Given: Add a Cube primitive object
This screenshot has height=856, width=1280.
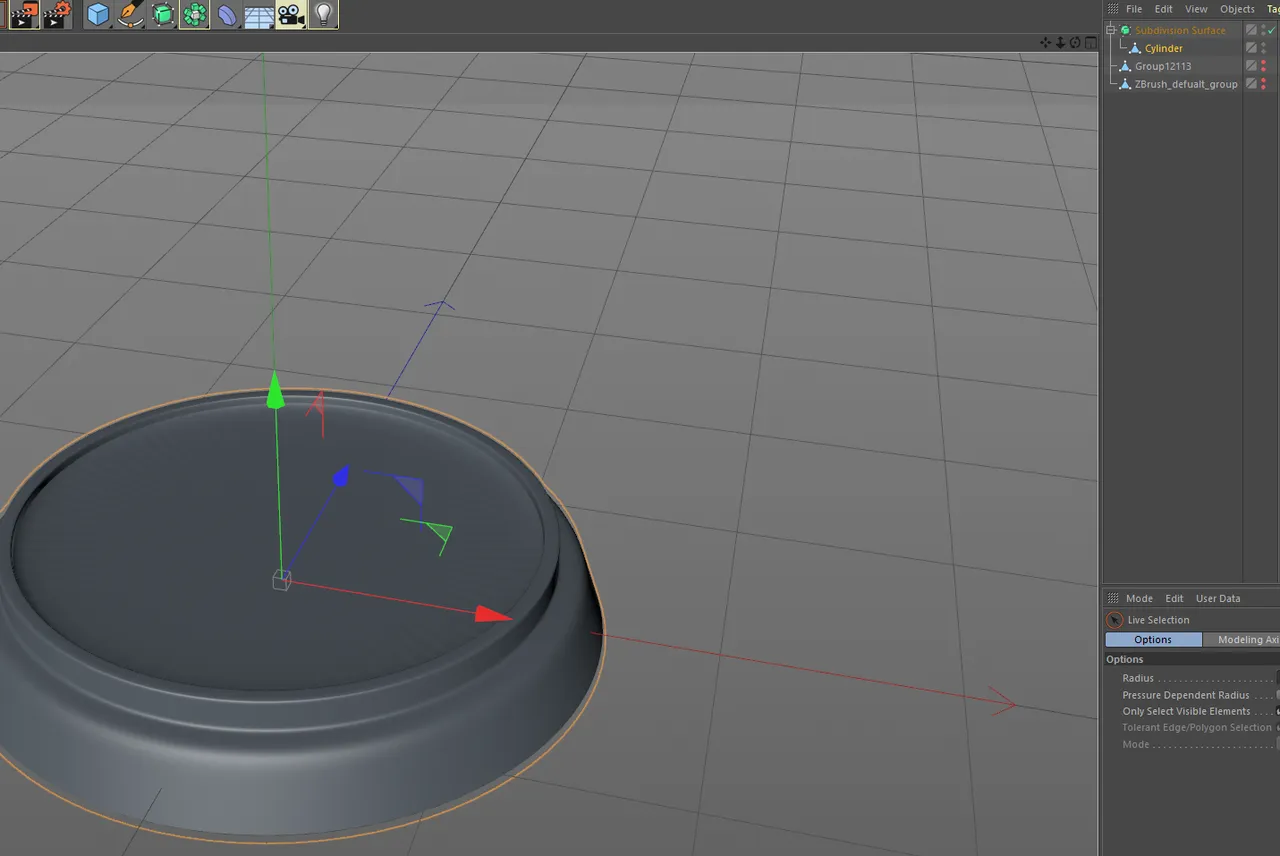Looking at the screenshot, I should click(x=97, y=14).
